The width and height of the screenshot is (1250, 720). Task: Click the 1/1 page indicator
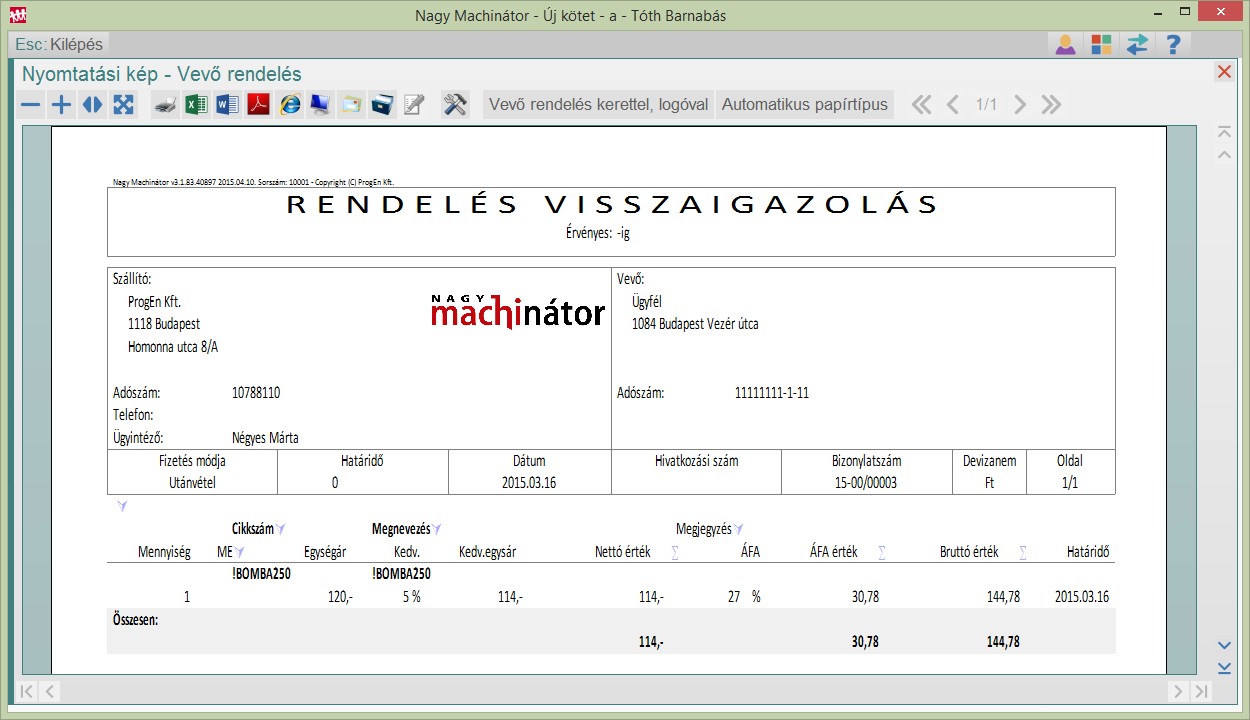986,105
